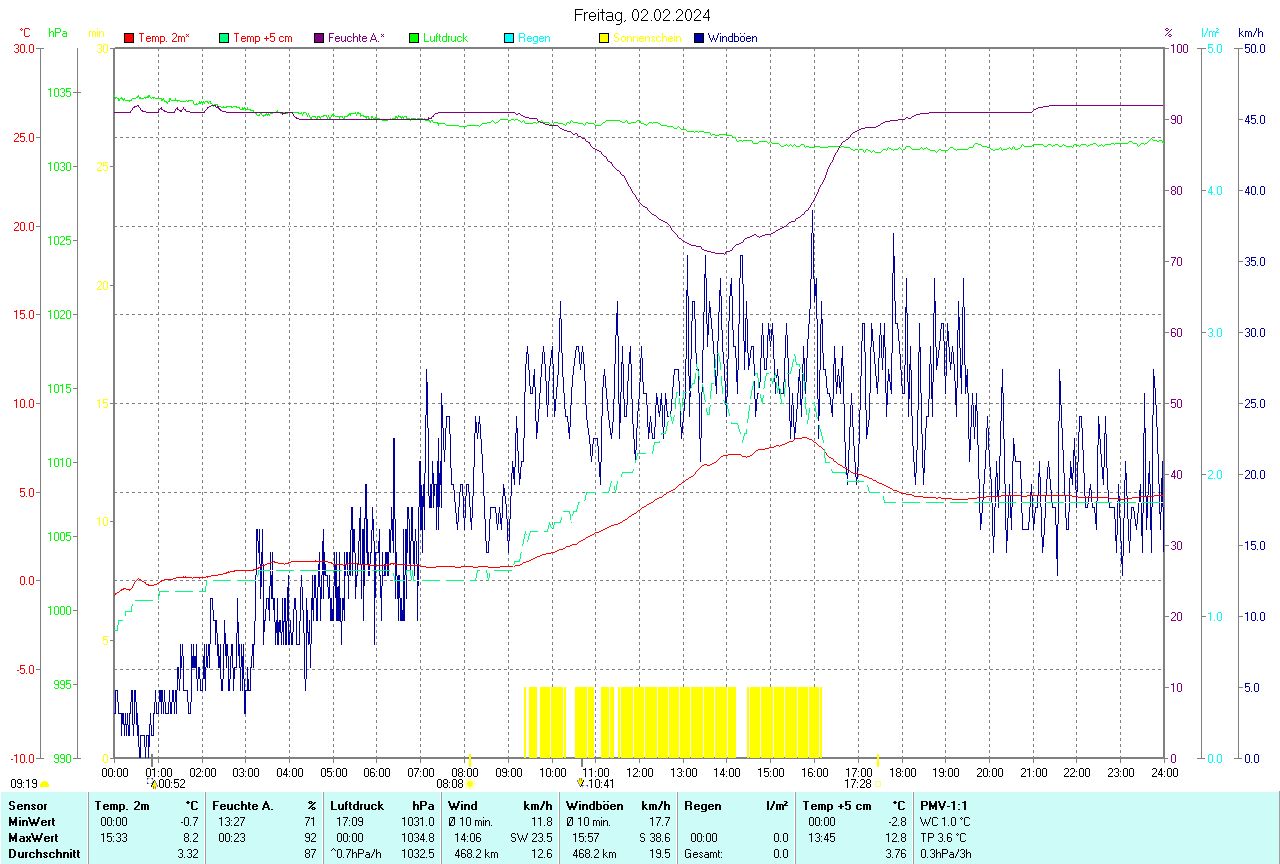Click the gust maximum time 15:57

click(x=586, y=838)
